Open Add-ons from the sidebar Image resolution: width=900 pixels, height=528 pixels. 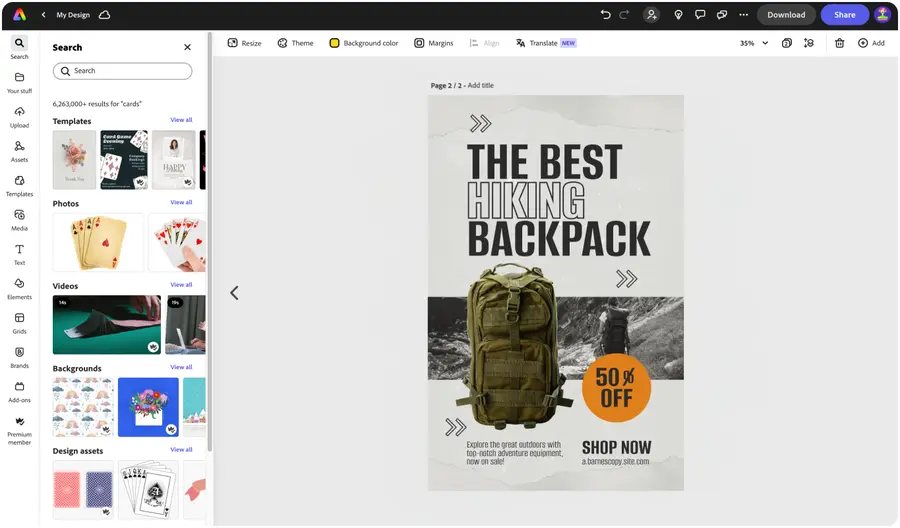point(19,391)
